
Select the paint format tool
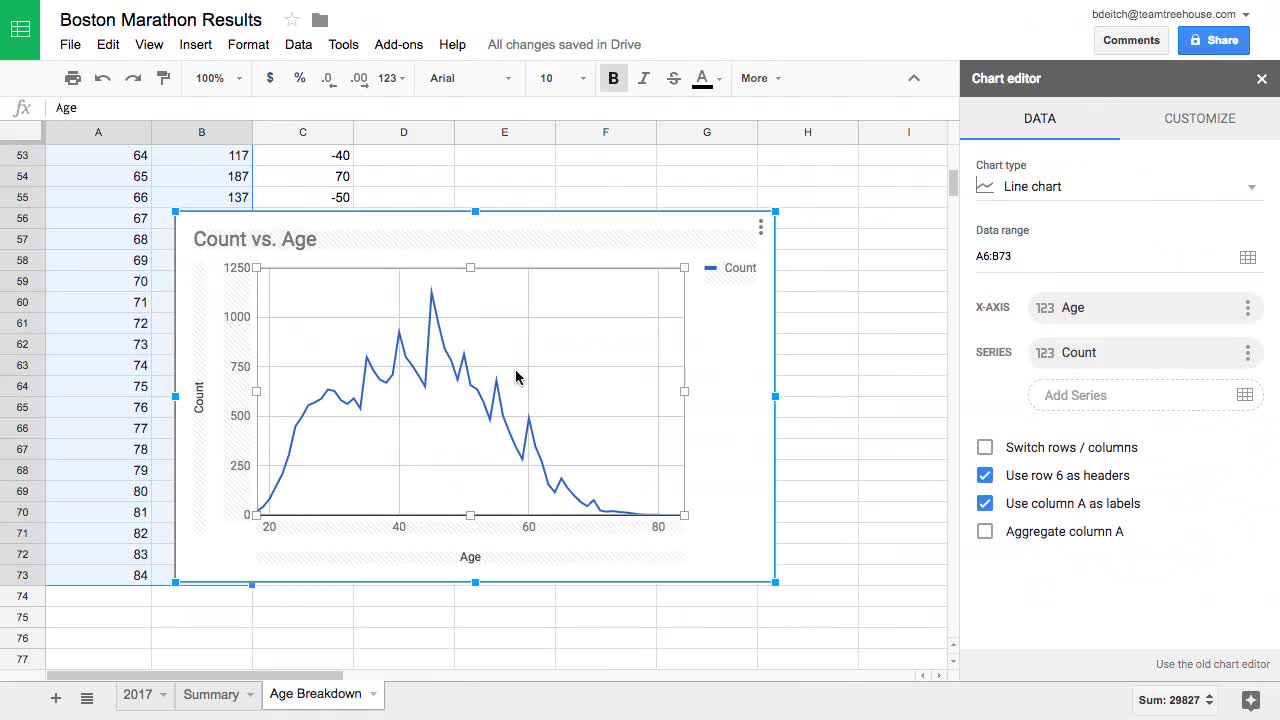click(164, 78)
